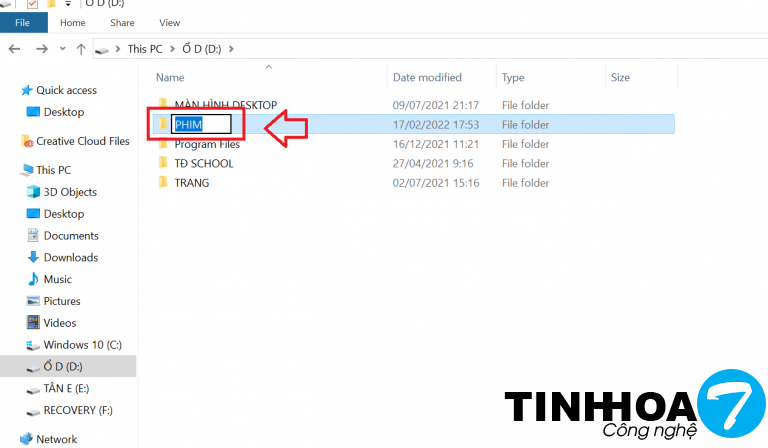Viewport: 768px width, 448px height.
Task: Click the PHIM rename text field
Action: point(202,124)
